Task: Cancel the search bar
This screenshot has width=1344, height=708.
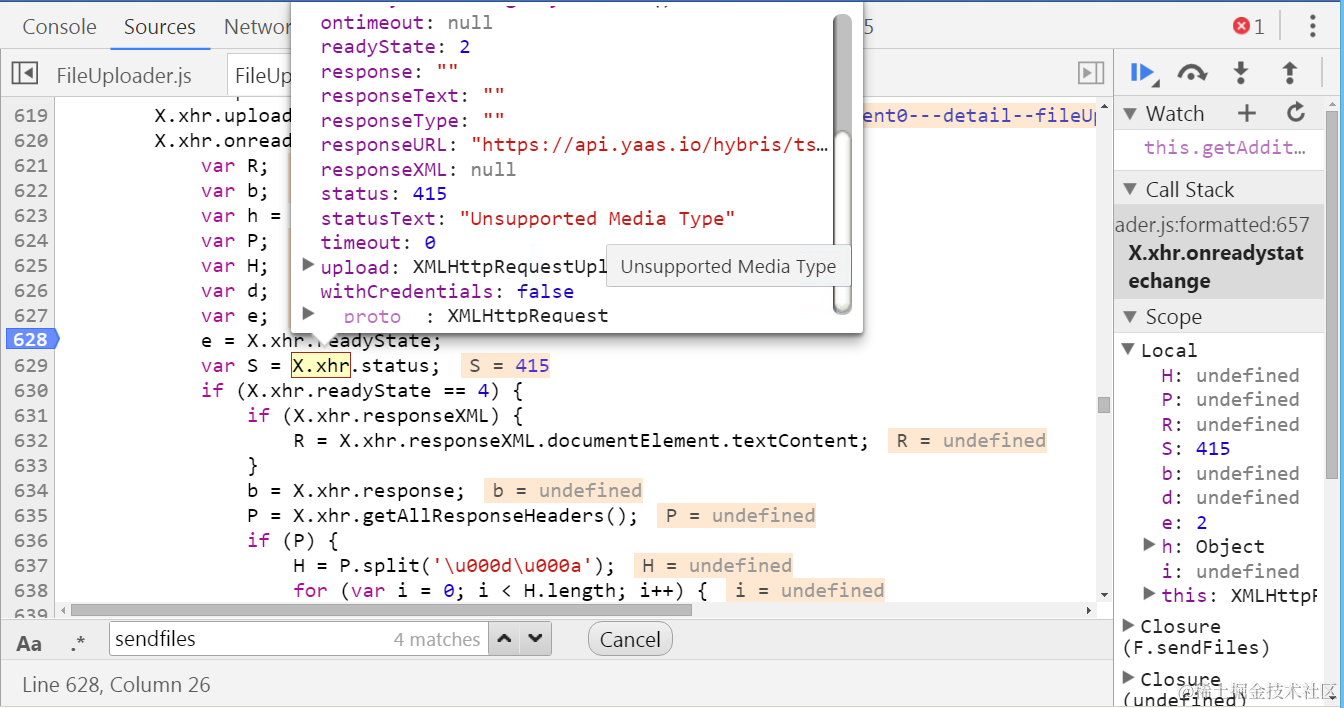Action: click(x=630, y=639)
